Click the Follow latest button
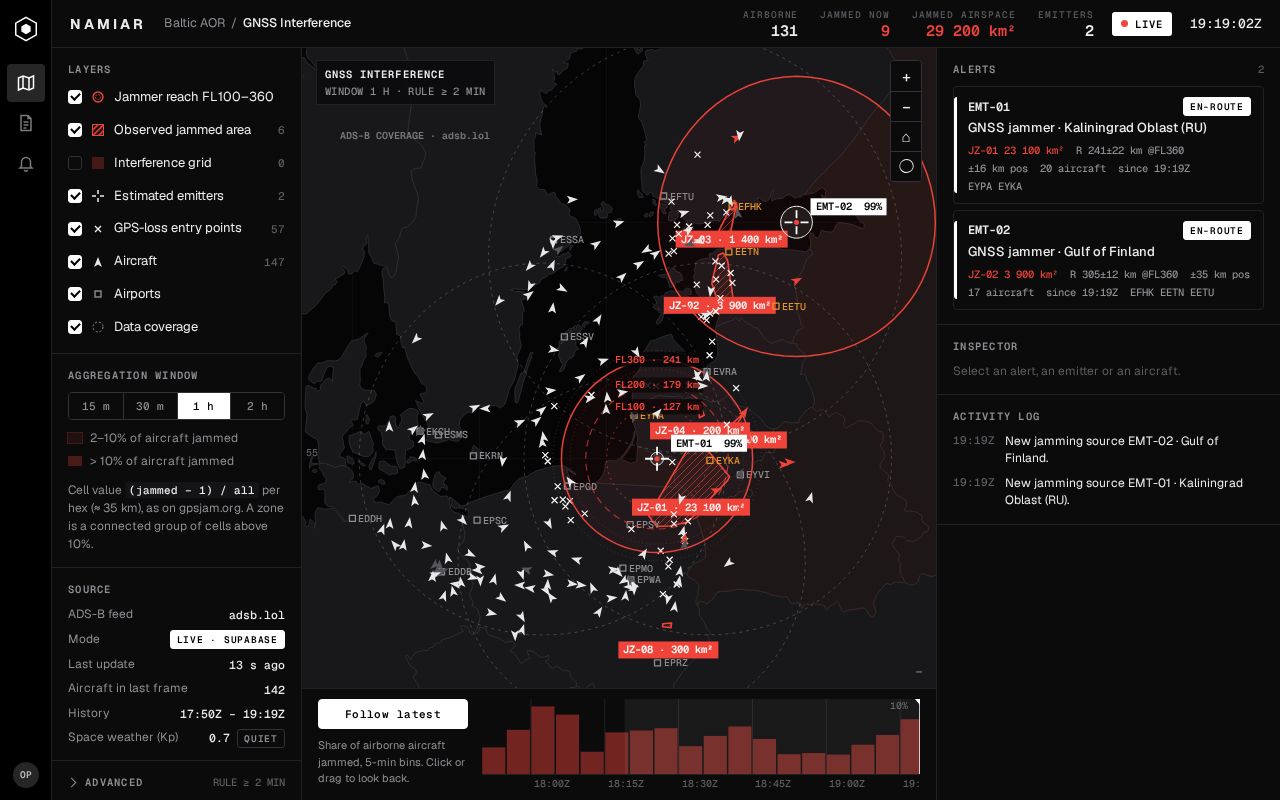This screenshot has width=1280, height=800. (x=393, y=714)
